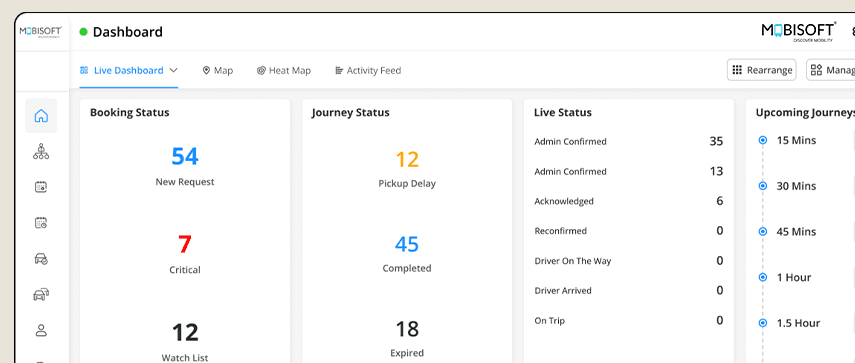The height and width of the screenshot is (363, 855).
Task: Click the Mobisoft logo in sidebar top
Action: (x=41, y=32)
